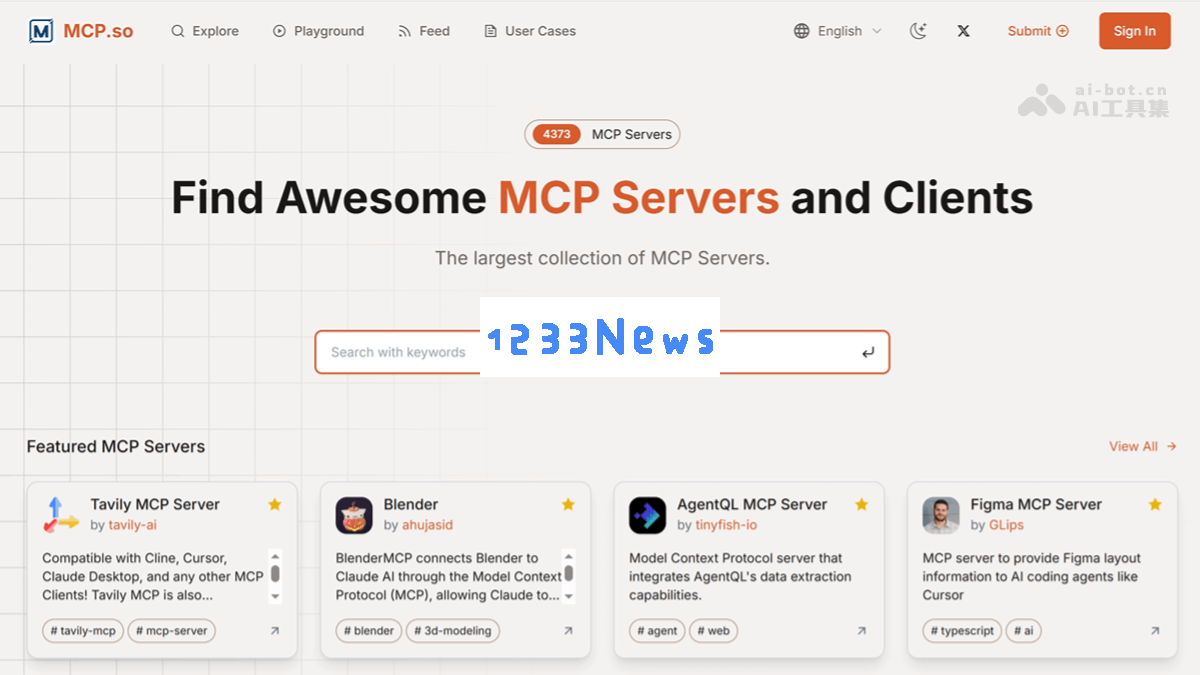1200x675 pixels.
Task: Open Figma MCP Server via arrow icon
Action: tap(1155, 631)
